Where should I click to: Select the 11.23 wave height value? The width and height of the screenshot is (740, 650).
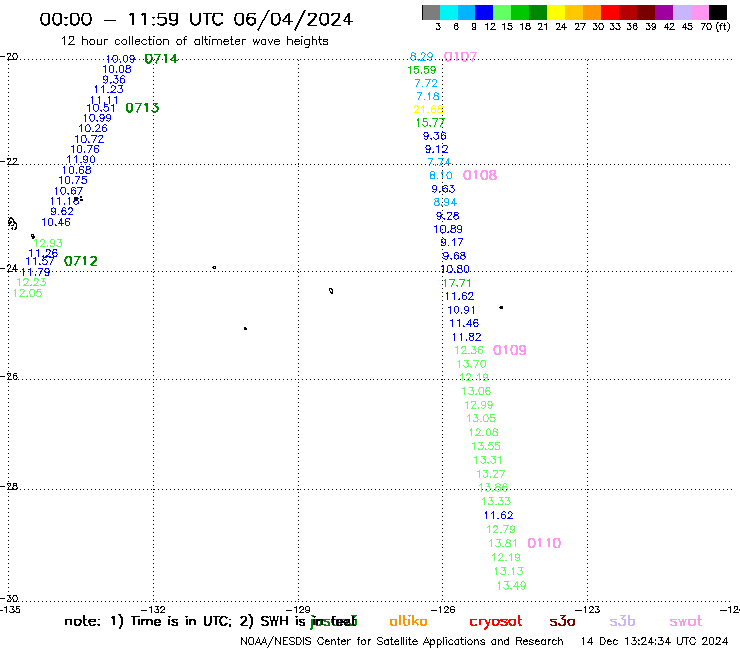click(x=109, y=89)
